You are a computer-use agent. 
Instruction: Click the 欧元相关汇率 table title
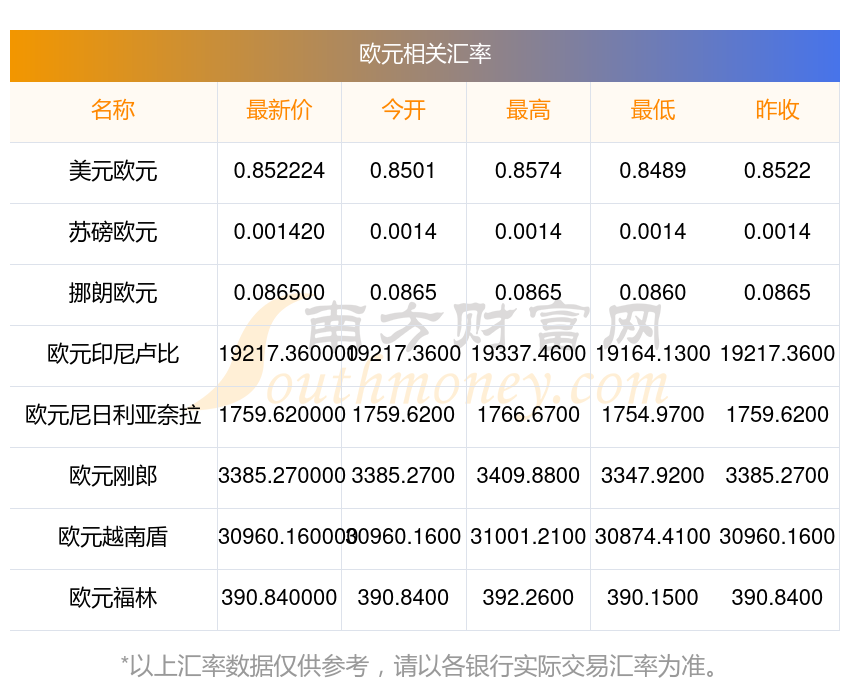click(425, 54)
